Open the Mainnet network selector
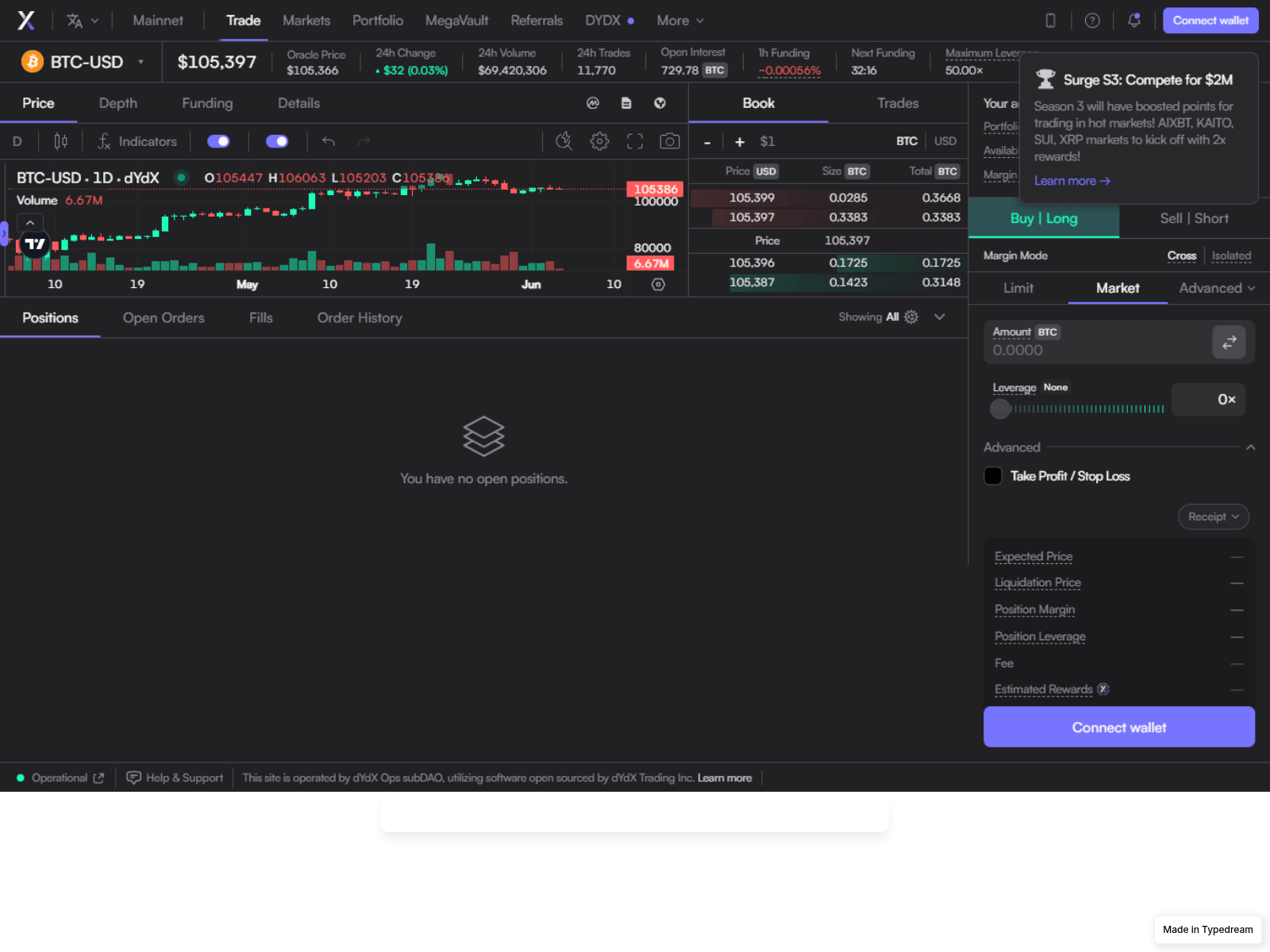 (x=157, y=21)
